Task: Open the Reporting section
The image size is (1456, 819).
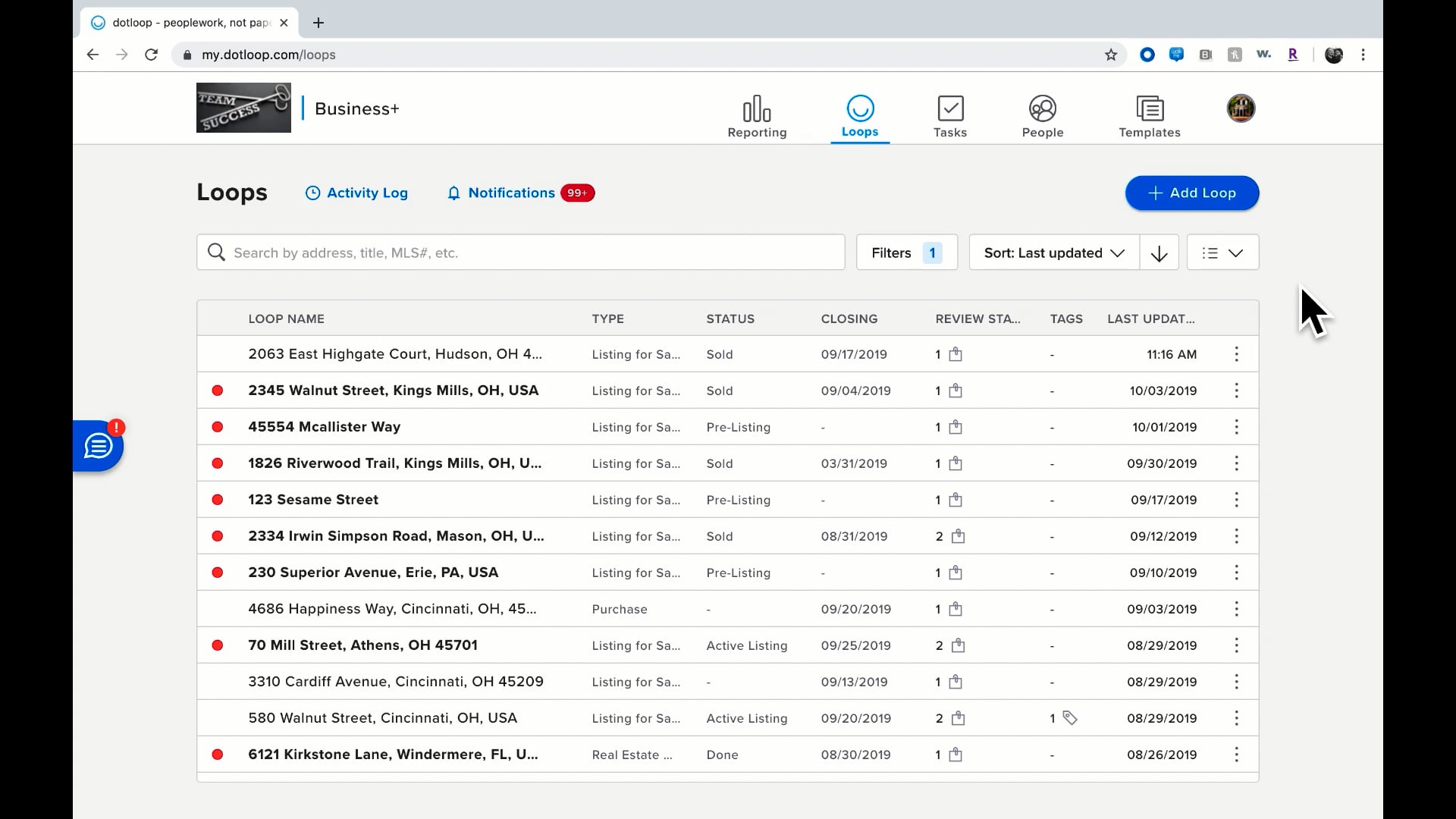Action: [757, 117]
